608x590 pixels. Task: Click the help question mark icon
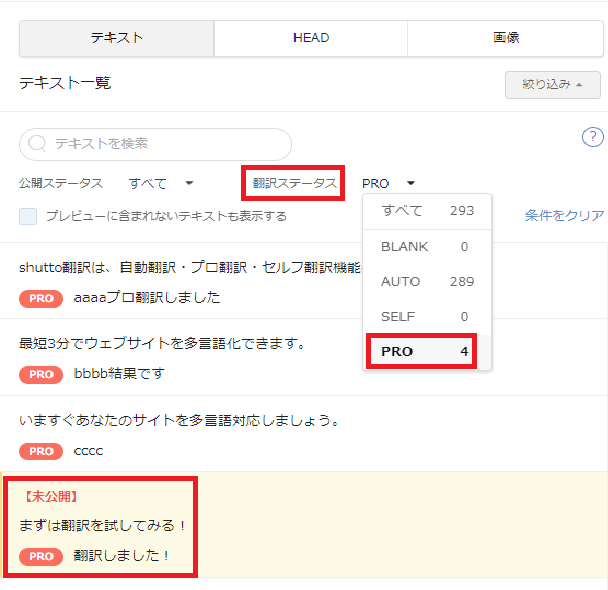coord(592,137)
